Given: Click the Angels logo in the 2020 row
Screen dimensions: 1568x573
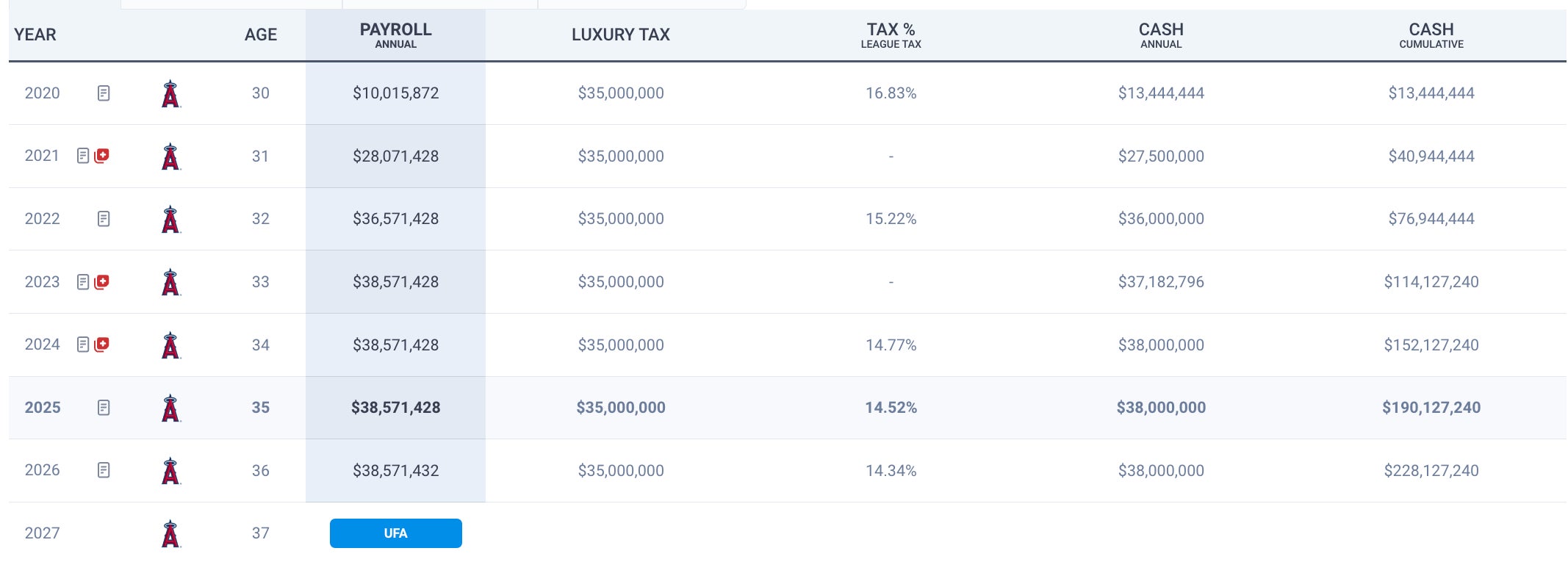Looking at the screenshot, I should tap(170, 94).
